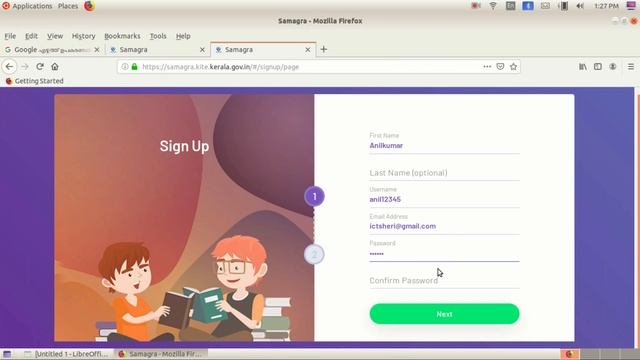
Task: Open the Firefox library icon
Action: click(x=583, y=67)
